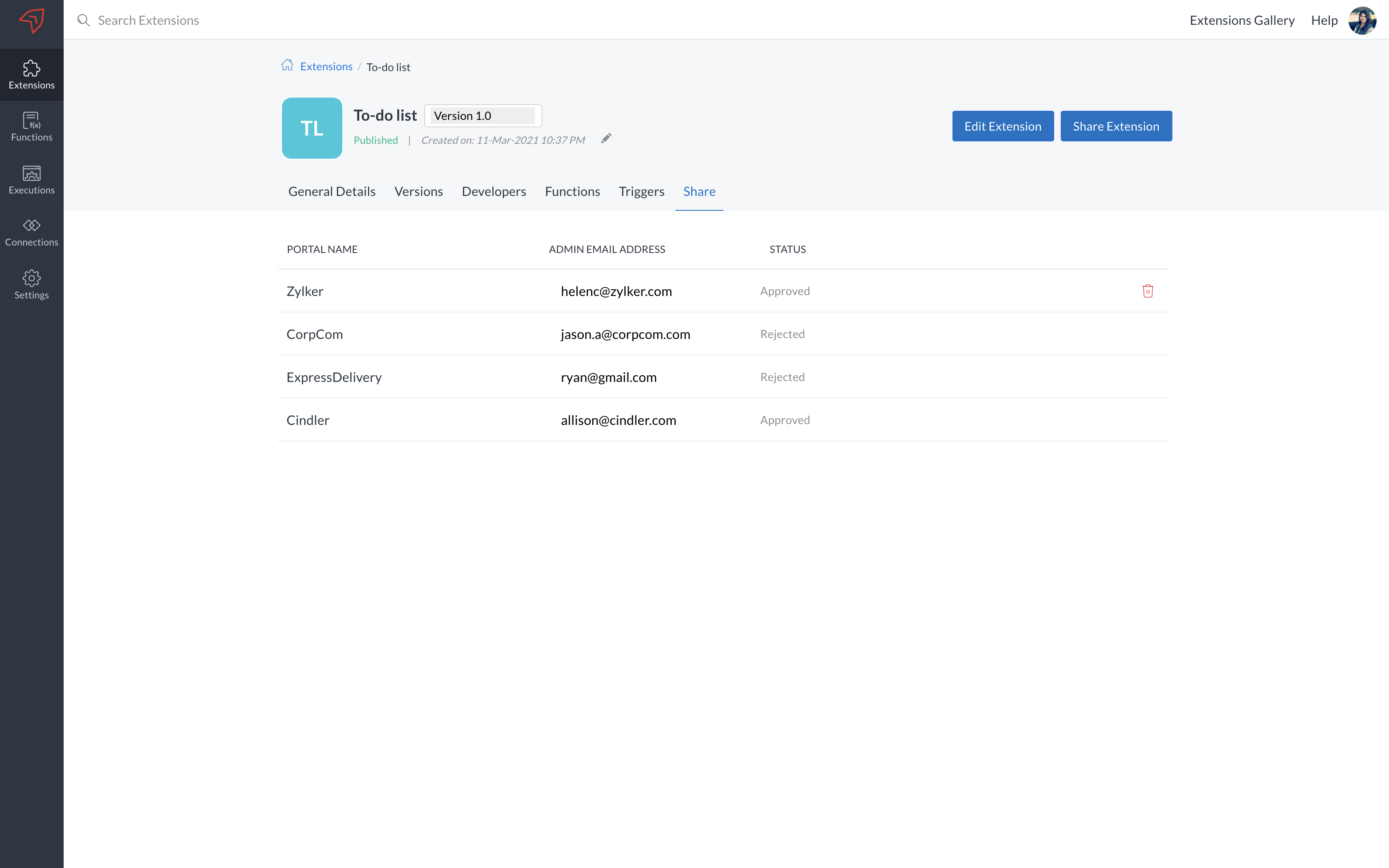The height and width of the screenshot is (868, 1389).
Task: Expand the Version 1.0 dropdown
Action: [x=483, y=116]
